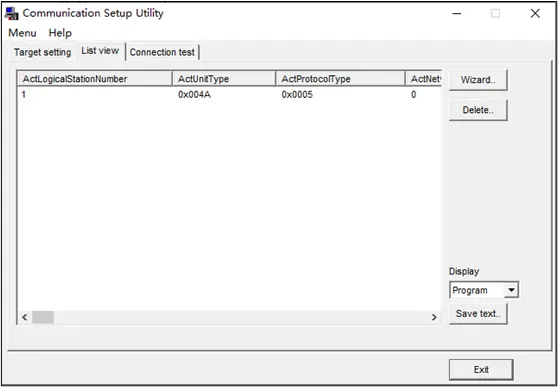The image size is (558, 387).
Task: Click the horizontal scrollbar right arrow
Action: click(x=434, y=317)
